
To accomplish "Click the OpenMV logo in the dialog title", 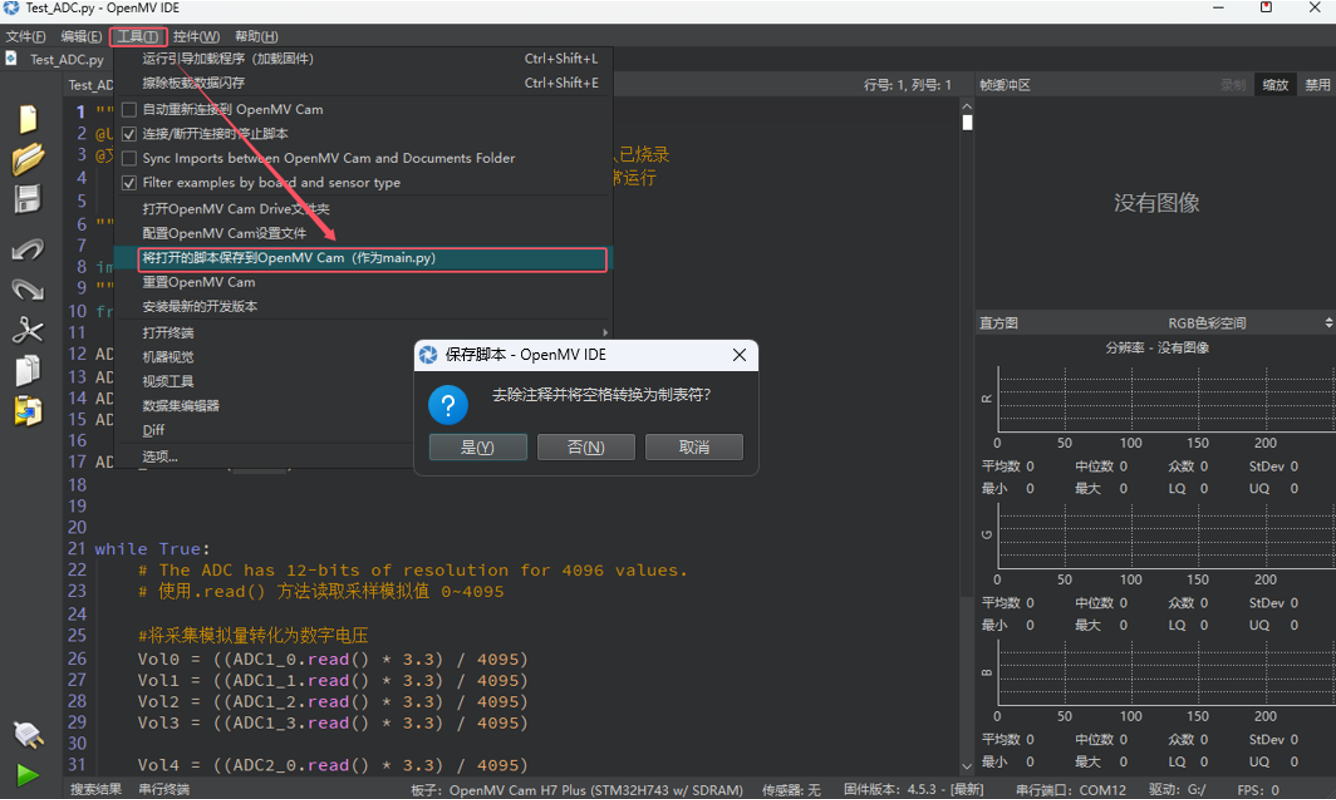I will tap(429, 355).
